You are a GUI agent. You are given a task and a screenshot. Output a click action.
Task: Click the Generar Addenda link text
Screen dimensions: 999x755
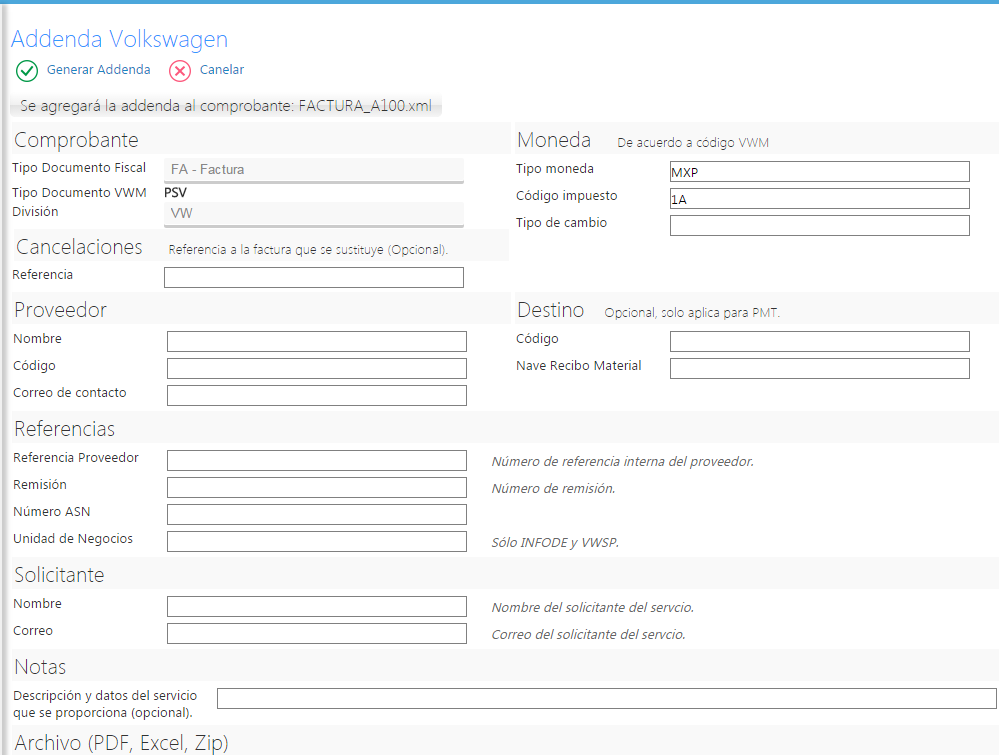pyautogui.click(x=98, y=70)
